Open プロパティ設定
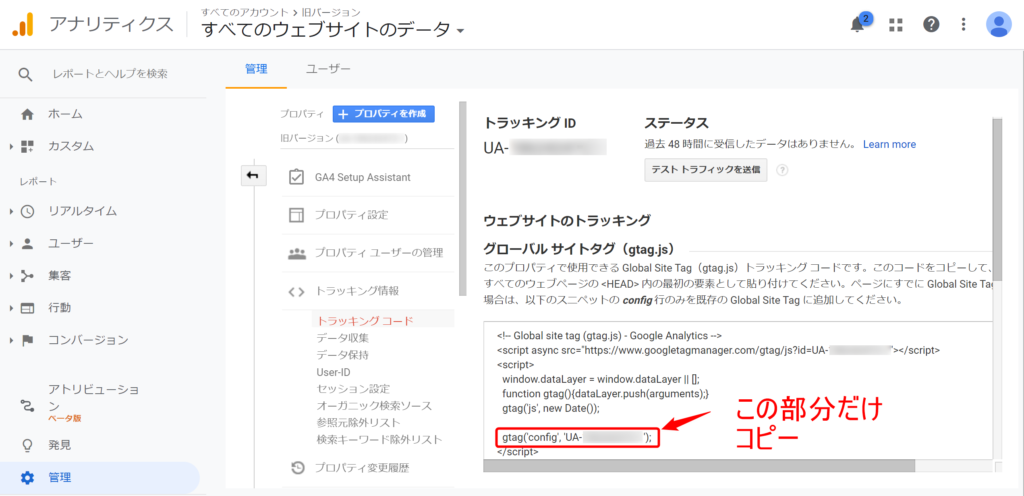Viewport: 1024px width, 496px height. point(352,215)
